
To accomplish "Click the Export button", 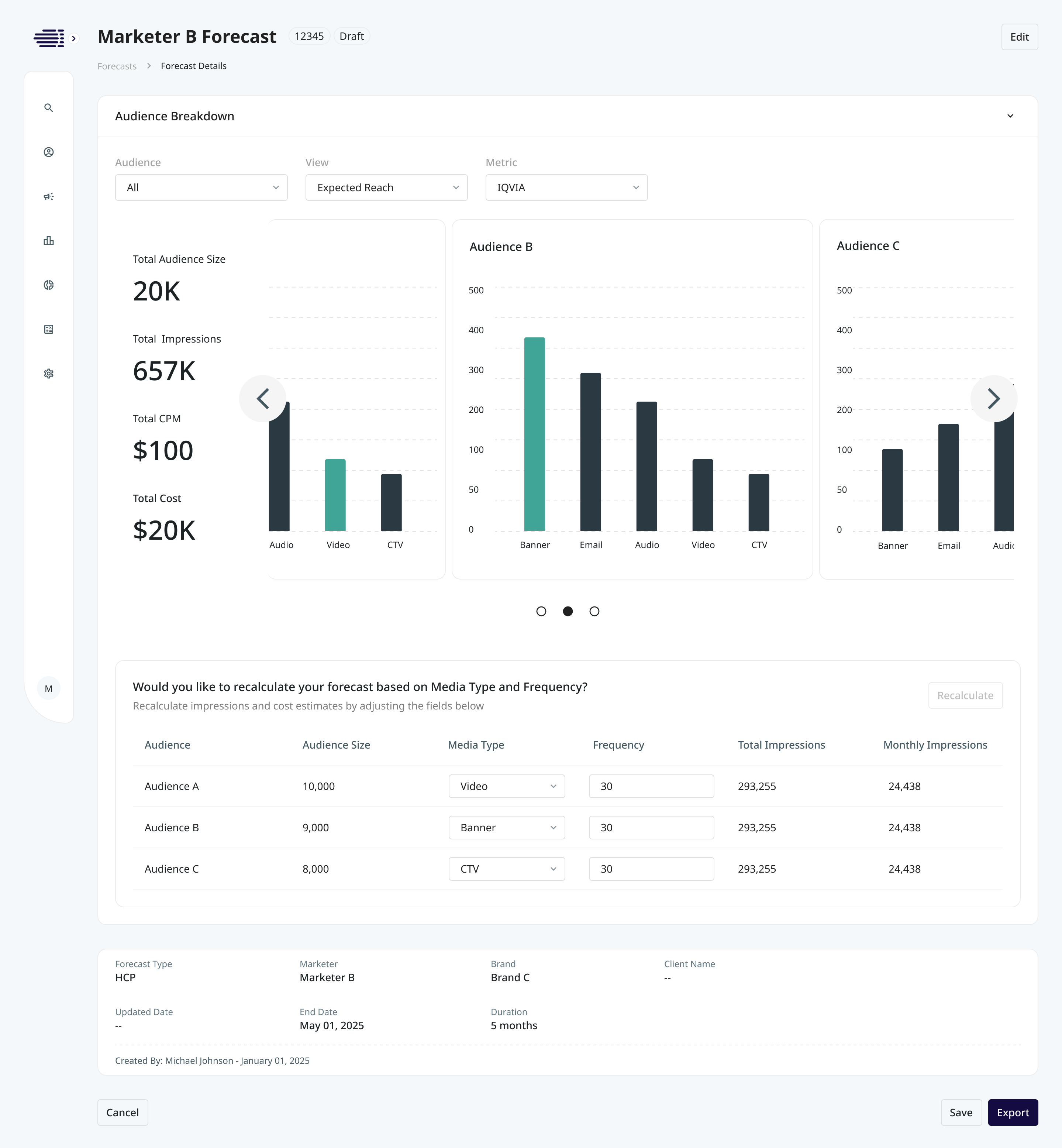I will pos(1013,1112).
